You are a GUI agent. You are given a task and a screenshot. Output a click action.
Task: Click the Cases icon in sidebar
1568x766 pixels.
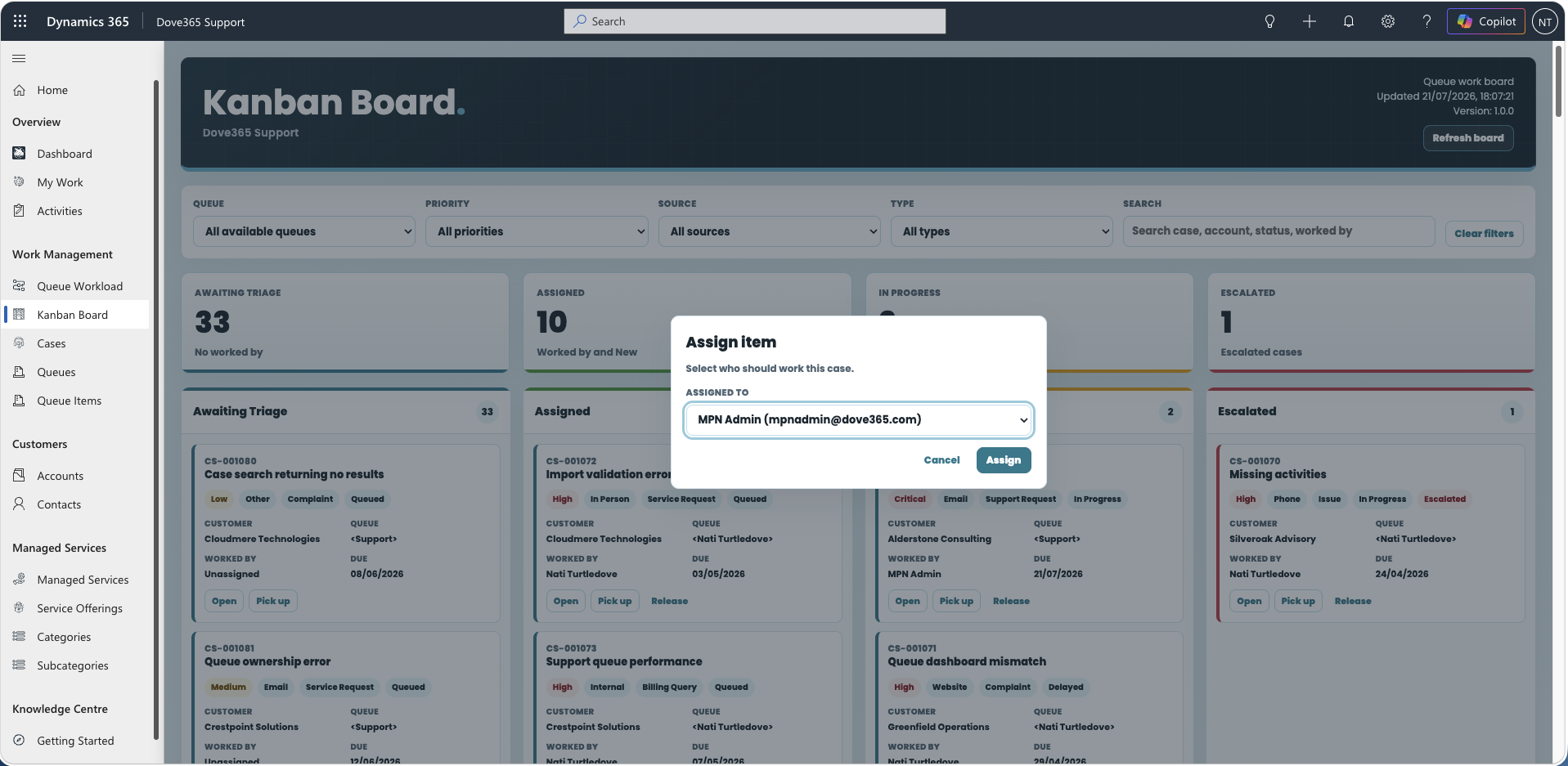[x=19, y=343]
